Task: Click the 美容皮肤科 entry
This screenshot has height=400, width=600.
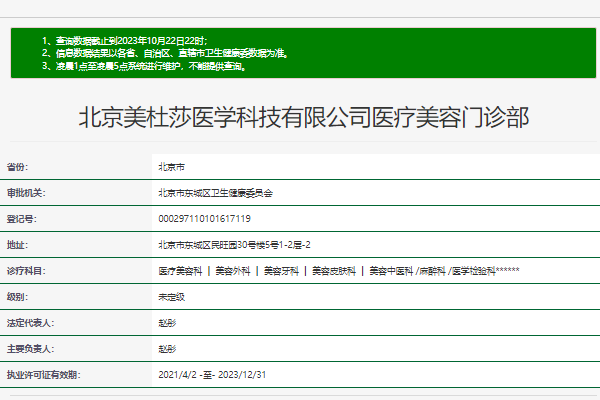Action: [334, 271]
